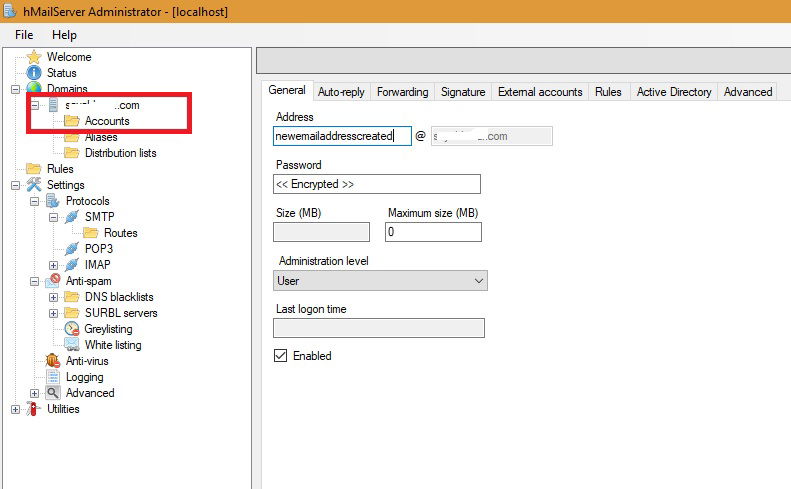Select Greylisting in the tree
Screen dimensions: 791x489
(x=108, y=329)
